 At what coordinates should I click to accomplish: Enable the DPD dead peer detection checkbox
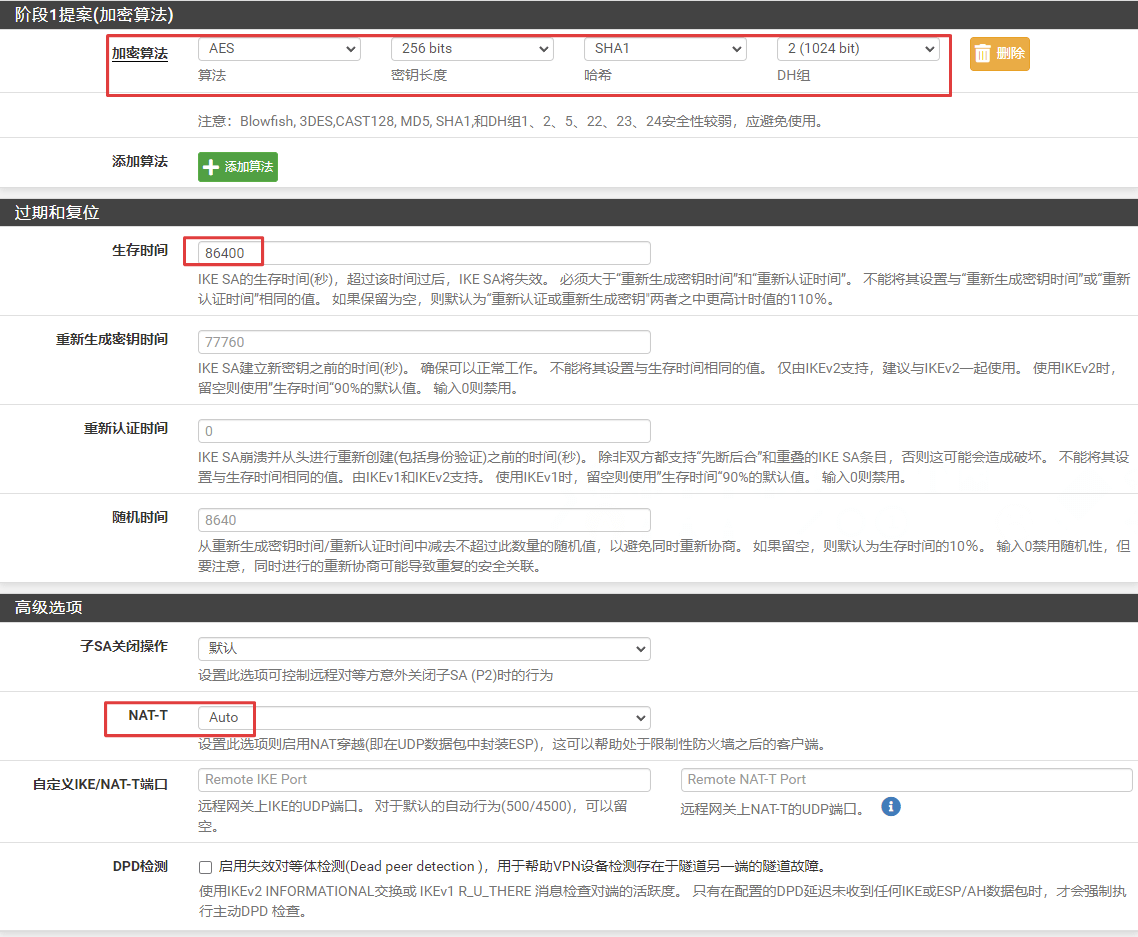click(x=205, y=867)
